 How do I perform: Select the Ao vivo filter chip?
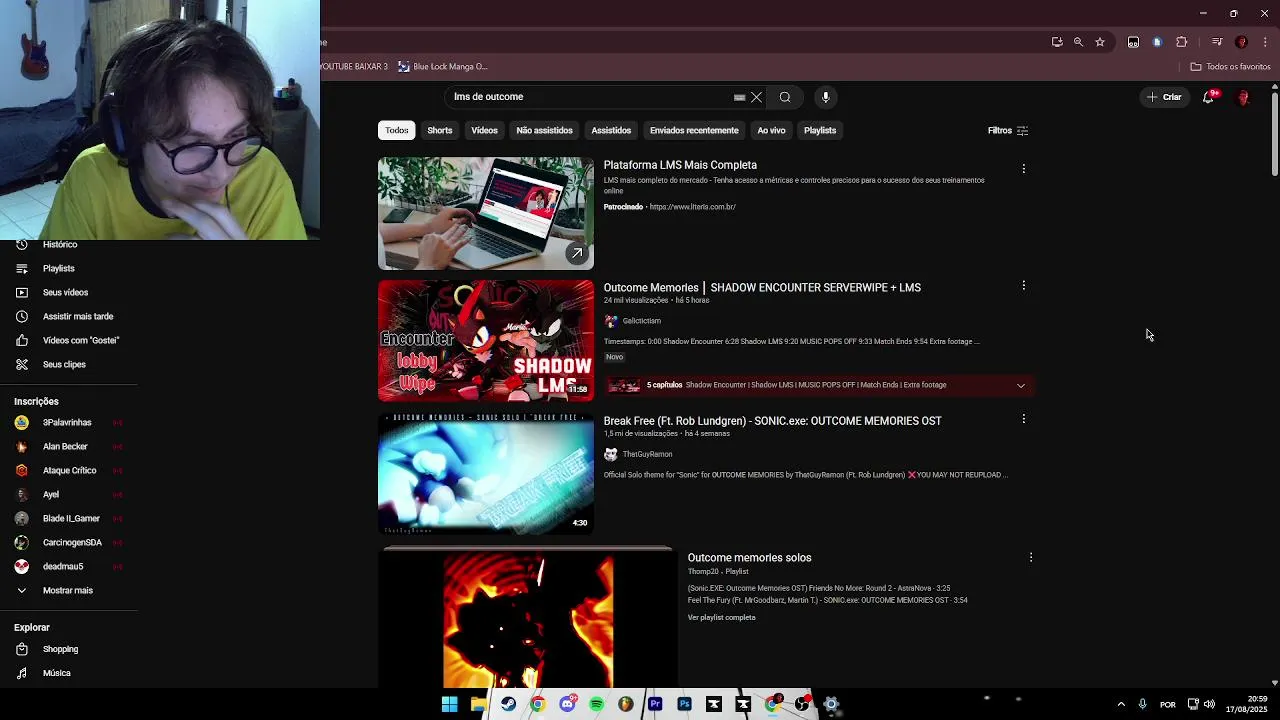pyautogui.click(x=771, y=130)
